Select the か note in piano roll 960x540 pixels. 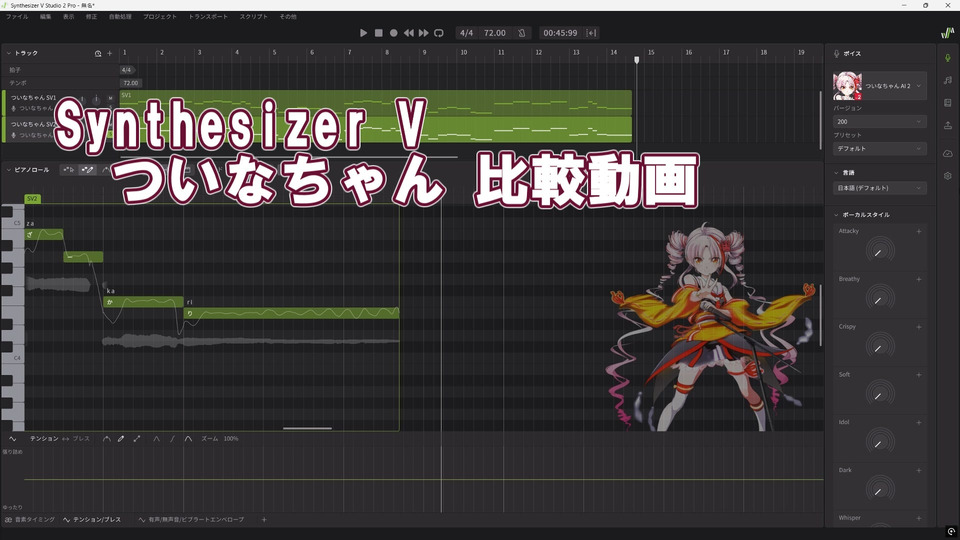(x=143, y=302)
